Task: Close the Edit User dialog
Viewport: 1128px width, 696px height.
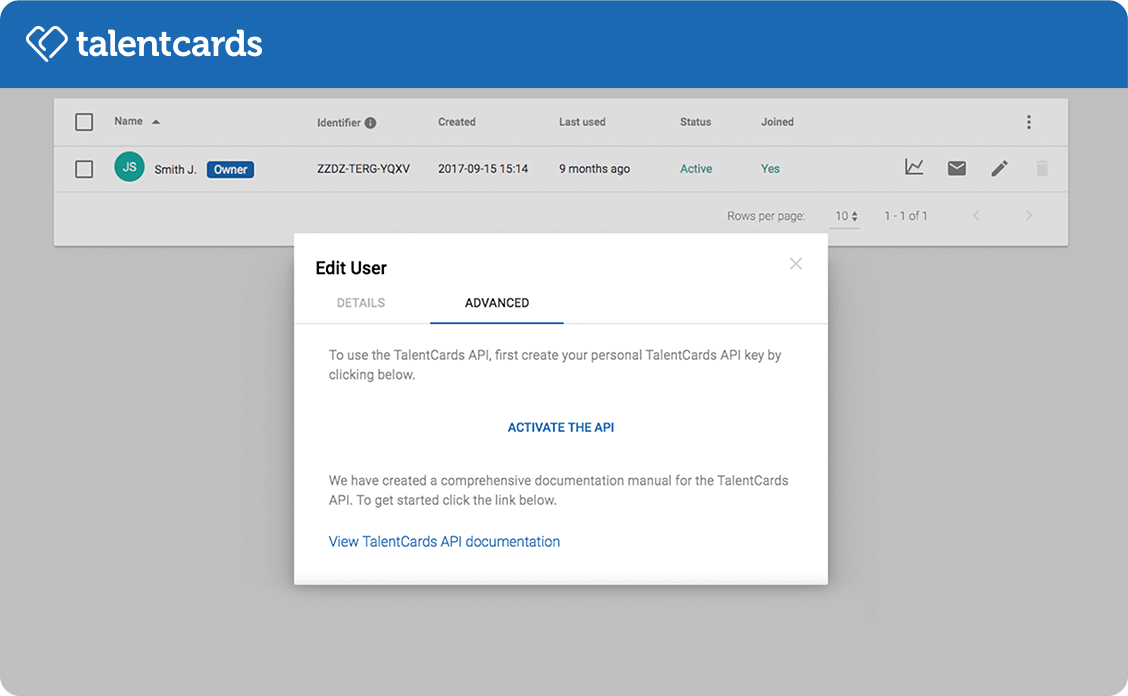Action: pos(796,263)
